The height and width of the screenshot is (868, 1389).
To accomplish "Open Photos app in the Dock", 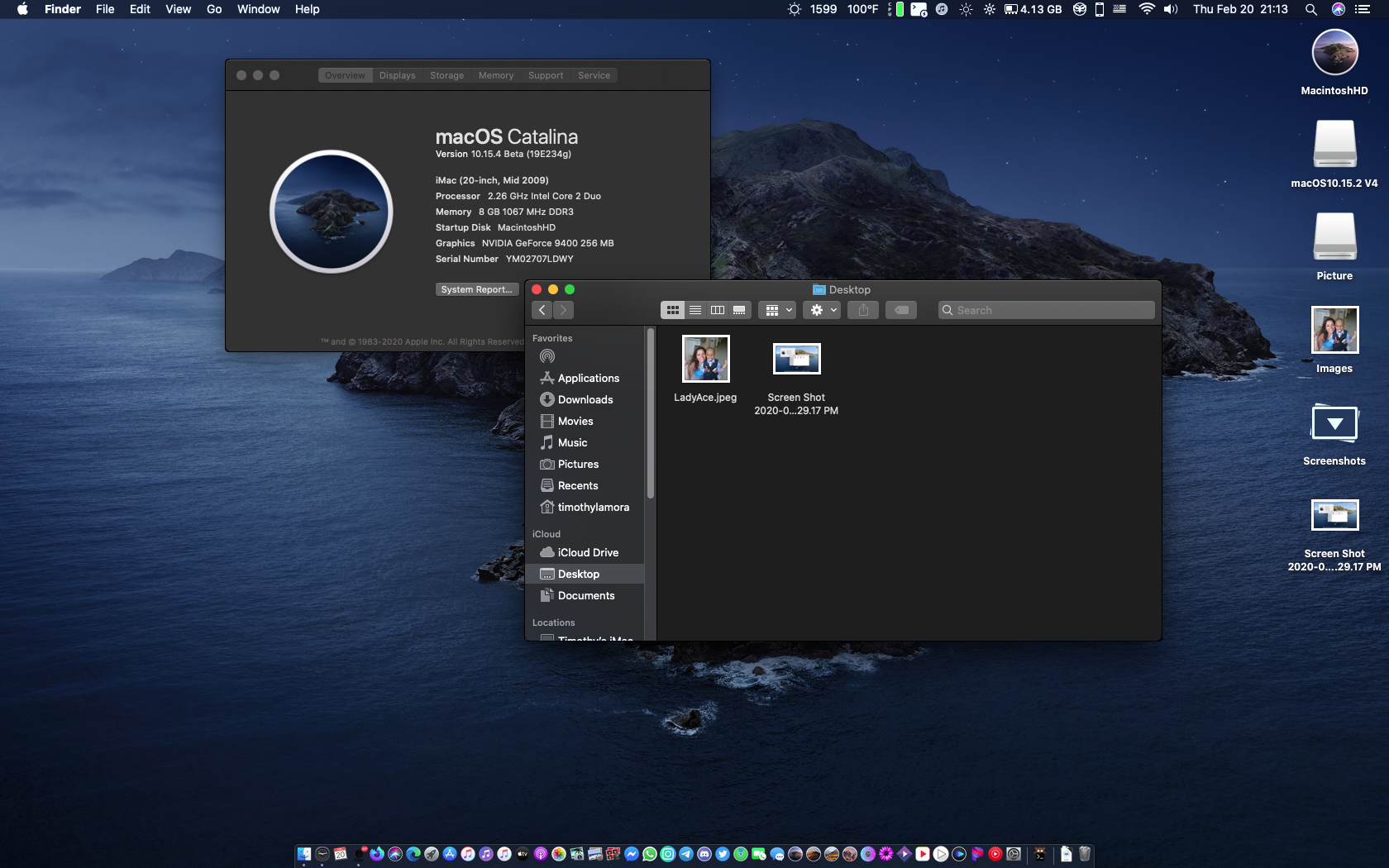I will point(558,854).
